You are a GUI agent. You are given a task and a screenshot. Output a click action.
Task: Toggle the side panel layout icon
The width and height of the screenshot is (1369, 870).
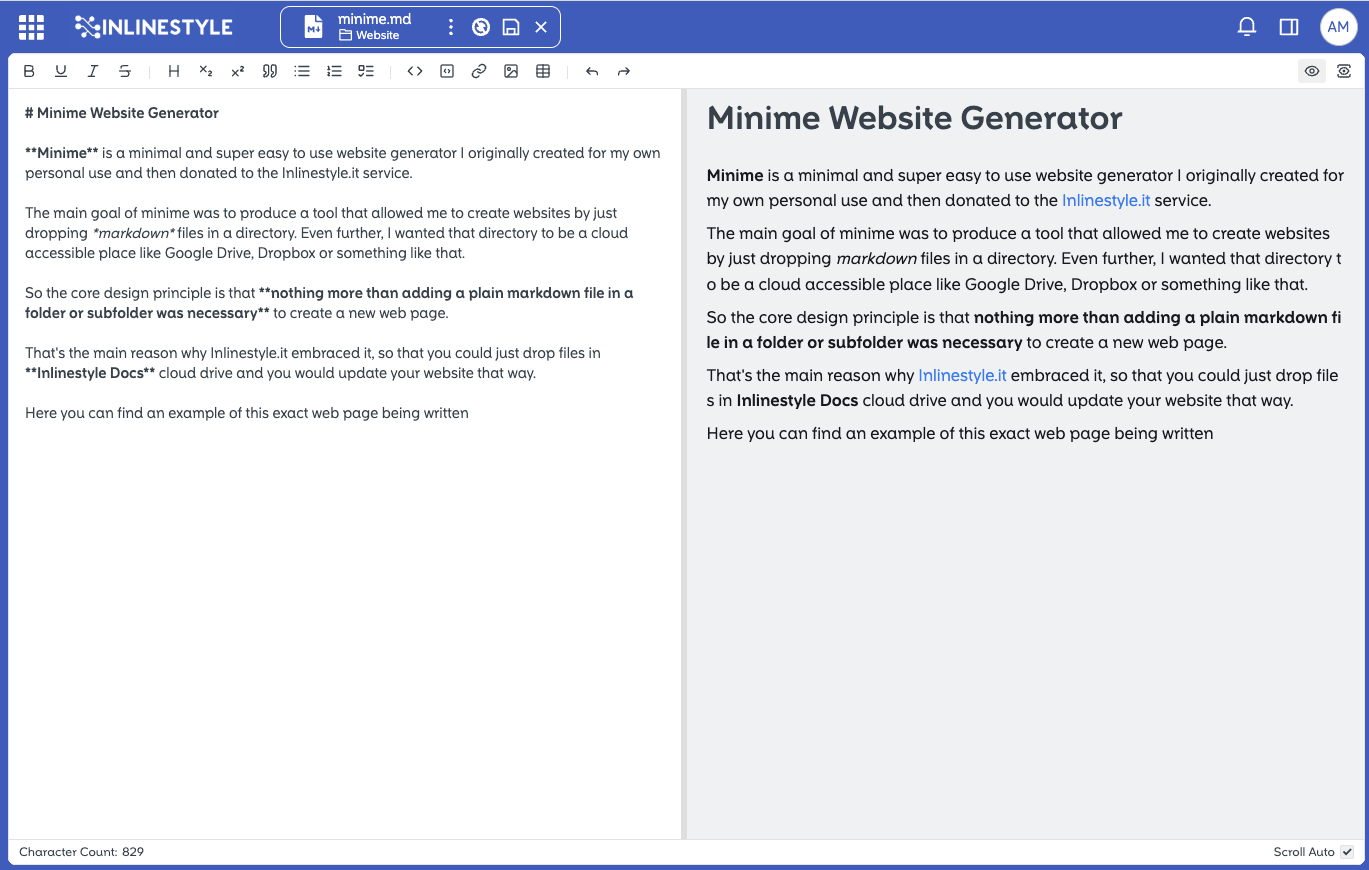pos(1289,27)
